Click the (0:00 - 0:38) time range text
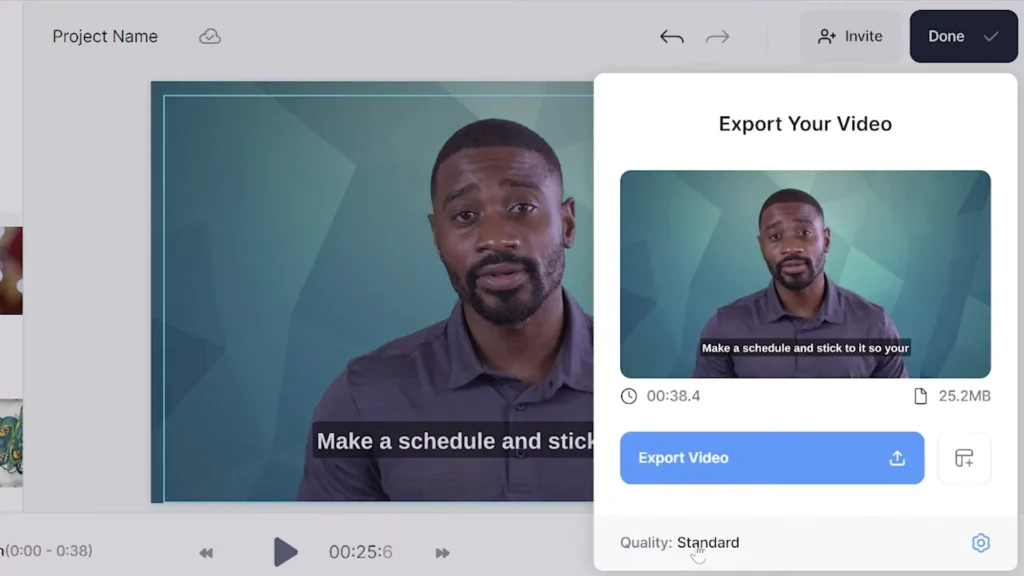The image size is (1024, 576). (x=48, y=551)
